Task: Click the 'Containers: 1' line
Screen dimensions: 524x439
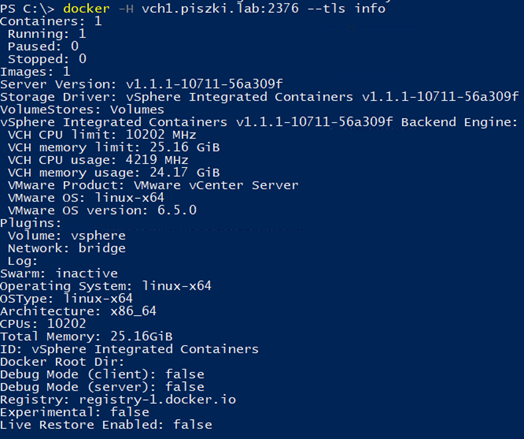Action: click(51, 21)
